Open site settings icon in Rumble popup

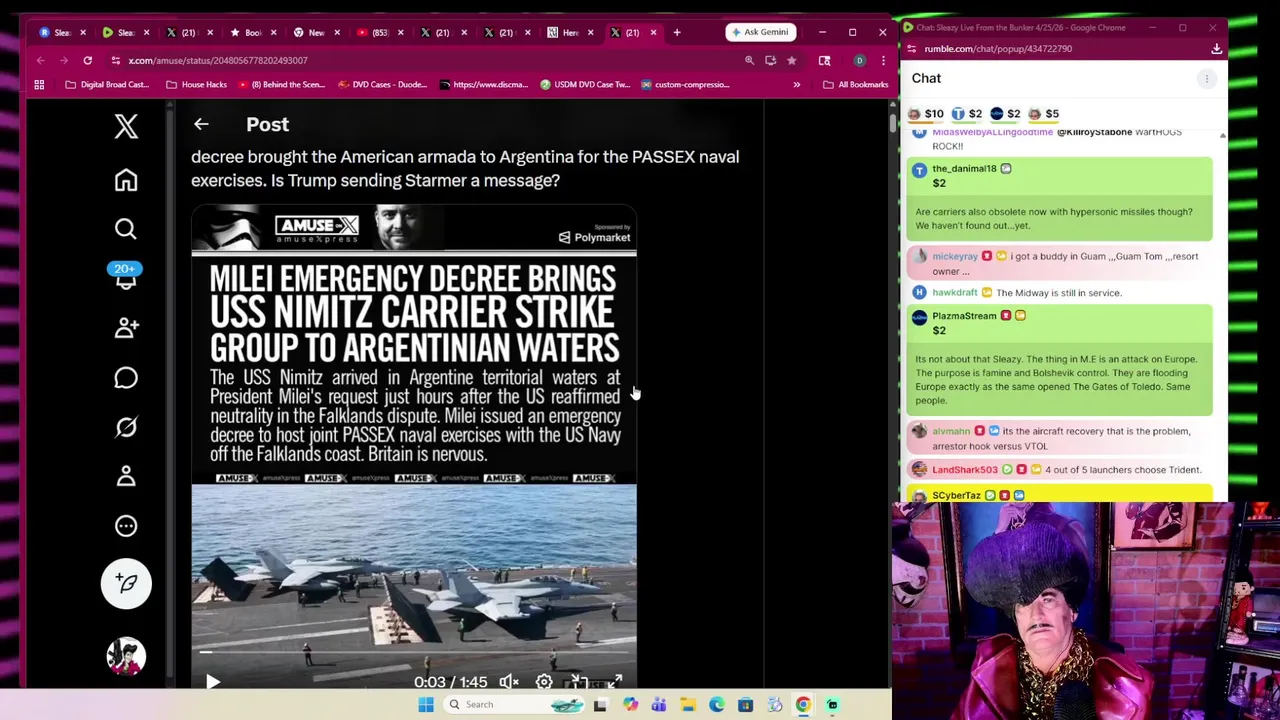pos(911,48)
